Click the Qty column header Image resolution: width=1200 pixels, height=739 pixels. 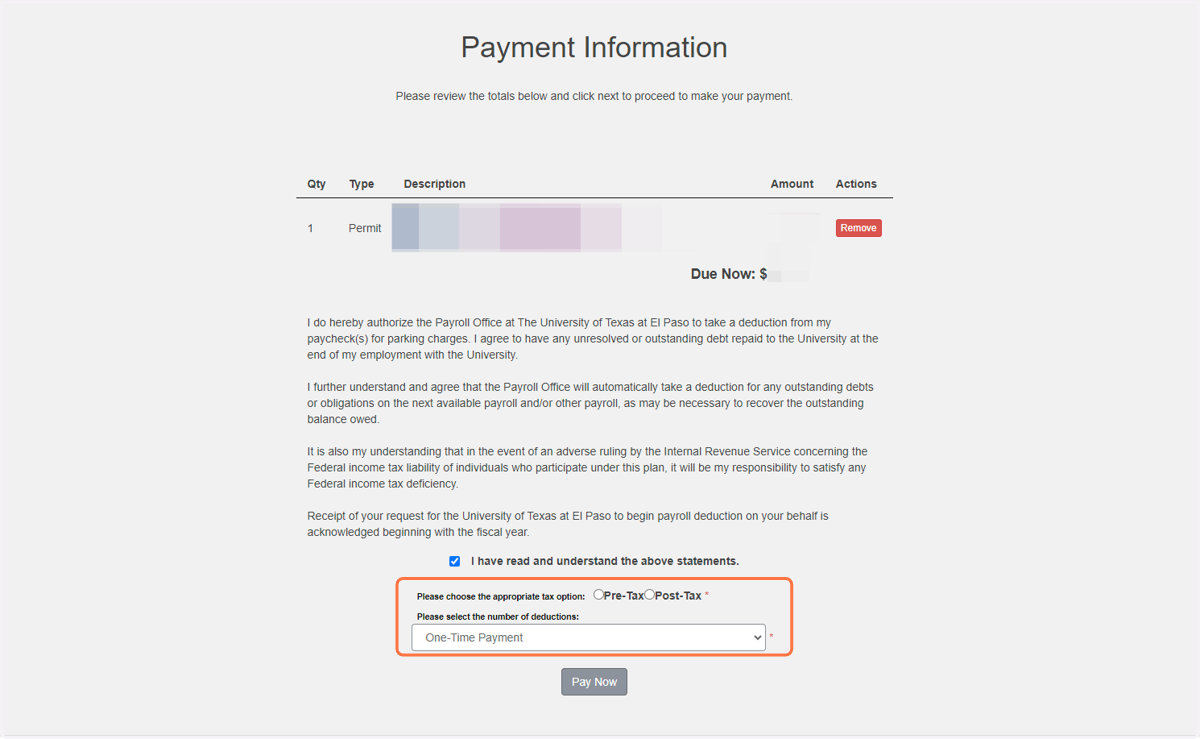[x=316, y=184]
